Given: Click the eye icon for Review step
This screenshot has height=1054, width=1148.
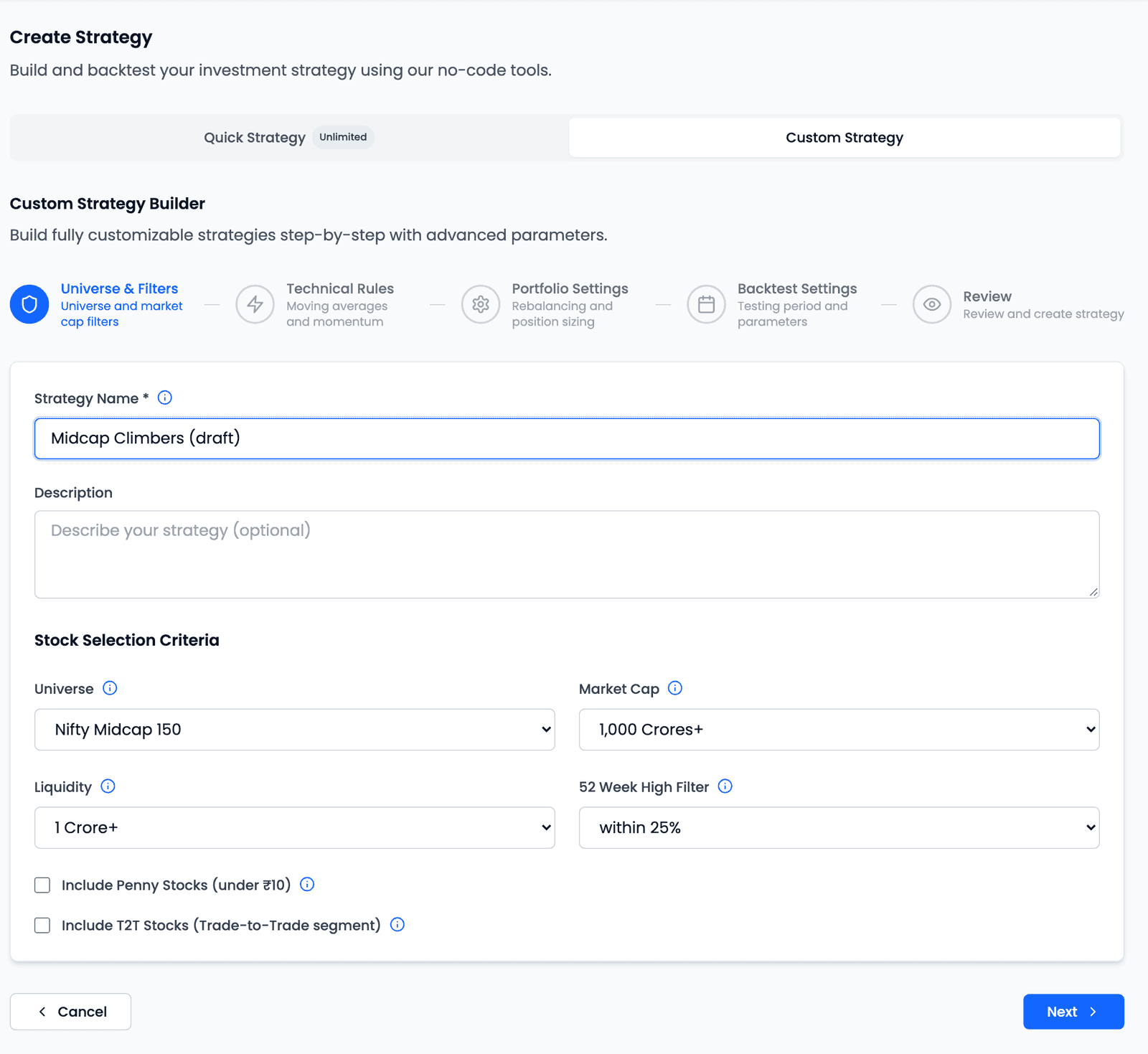Looking at the screenshot, I should (x=932, y=304).
